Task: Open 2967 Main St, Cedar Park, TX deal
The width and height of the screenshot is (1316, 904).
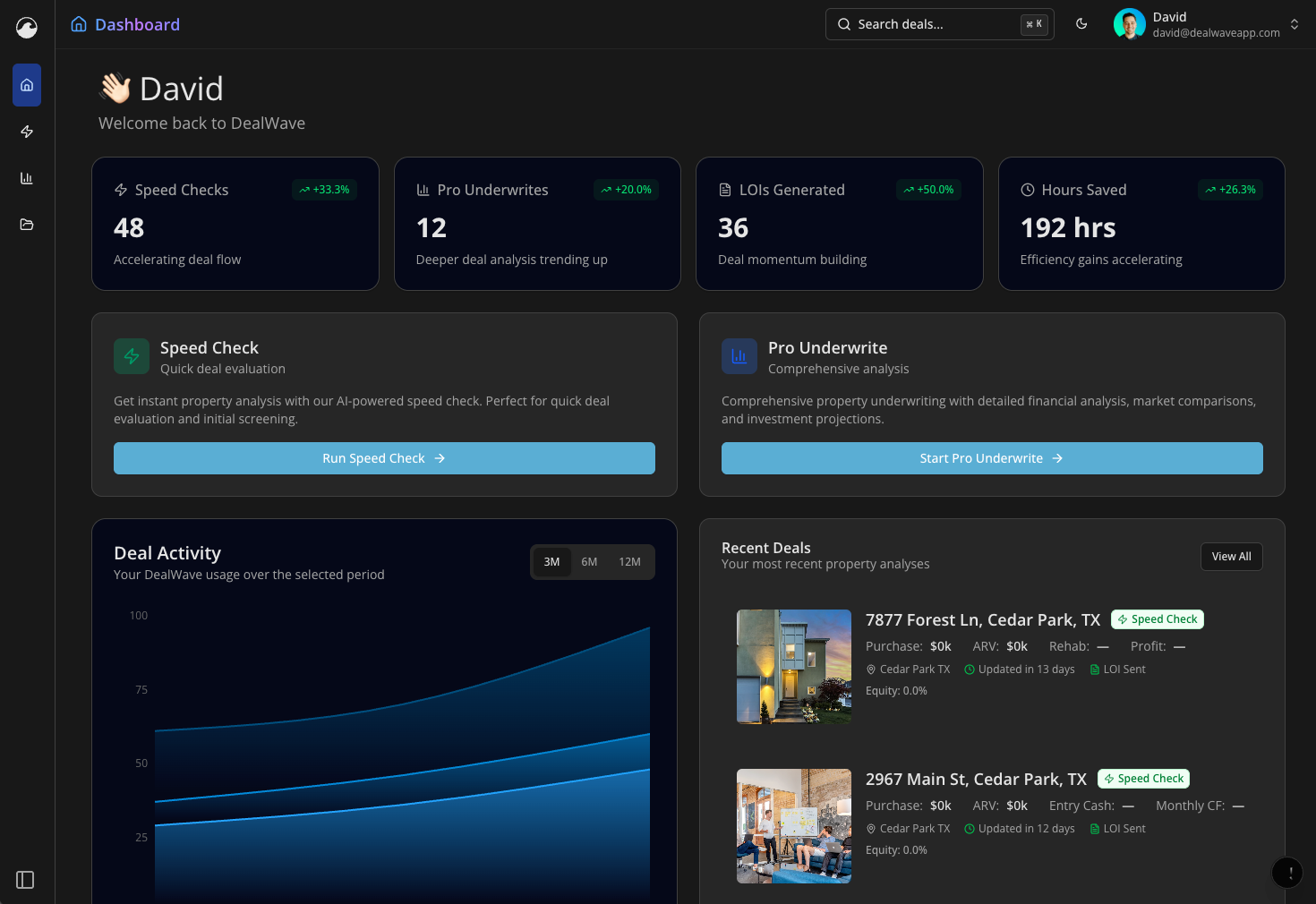Action: click(976, 780)
